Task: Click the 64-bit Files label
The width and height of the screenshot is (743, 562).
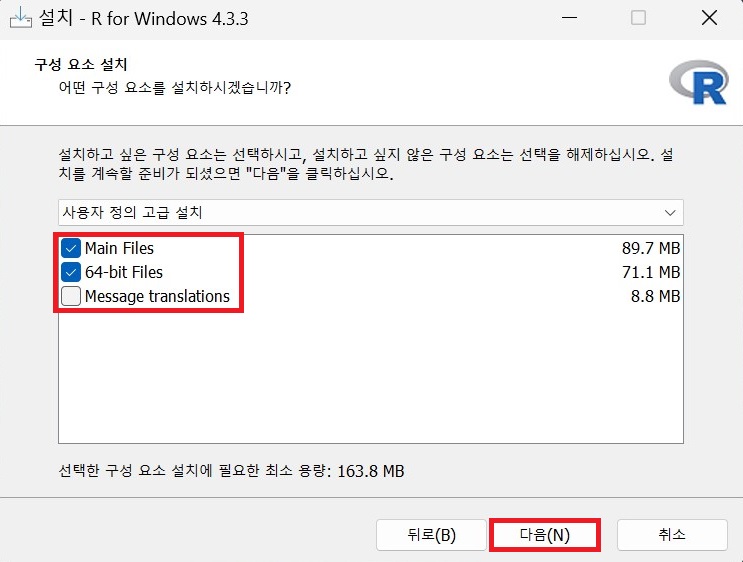Action: pos(124,272)
